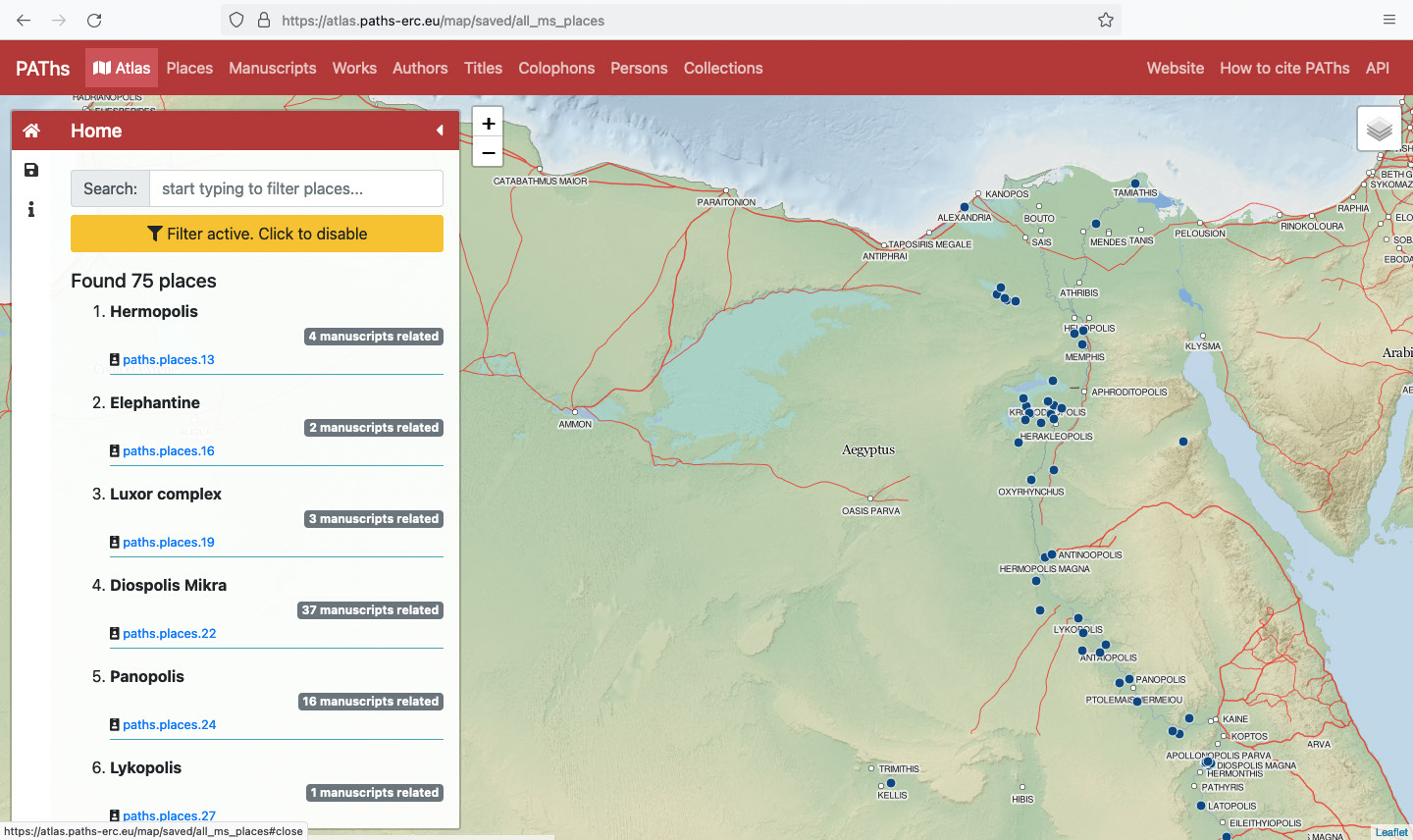Click the 37 manuscripts related badge
This screenshot has width=1413, height=840.
point(370,610)
